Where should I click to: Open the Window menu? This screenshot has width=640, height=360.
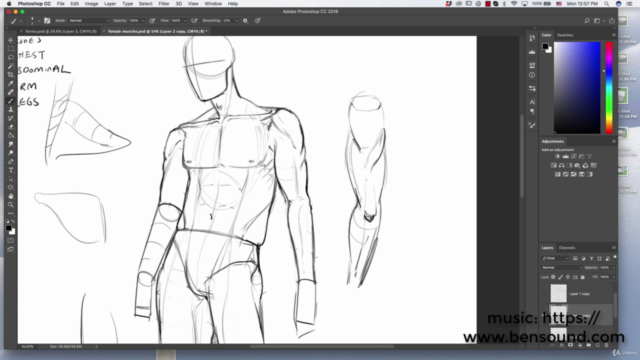[x=213, y=4]
